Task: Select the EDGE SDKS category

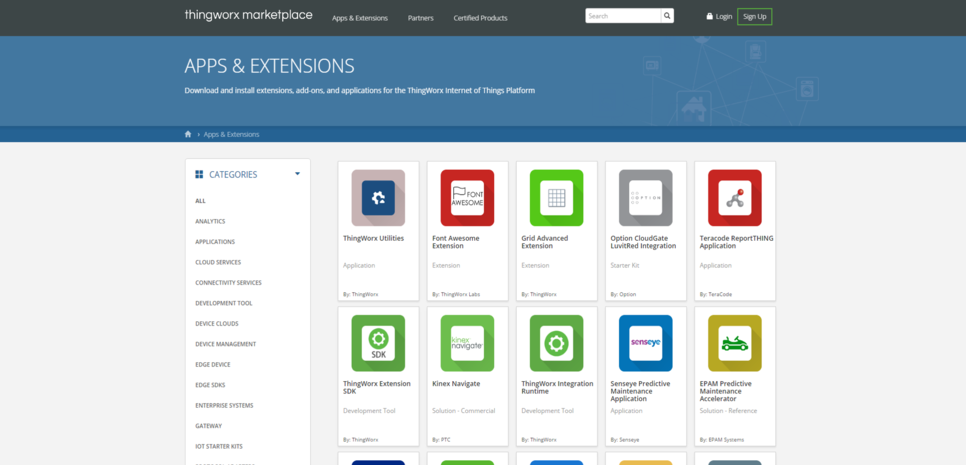Action: tap(210, 385)
